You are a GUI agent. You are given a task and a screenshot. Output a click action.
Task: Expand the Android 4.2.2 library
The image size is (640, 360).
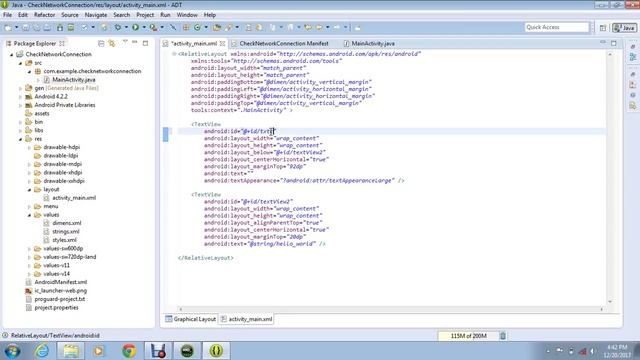(x=20, y=97)
